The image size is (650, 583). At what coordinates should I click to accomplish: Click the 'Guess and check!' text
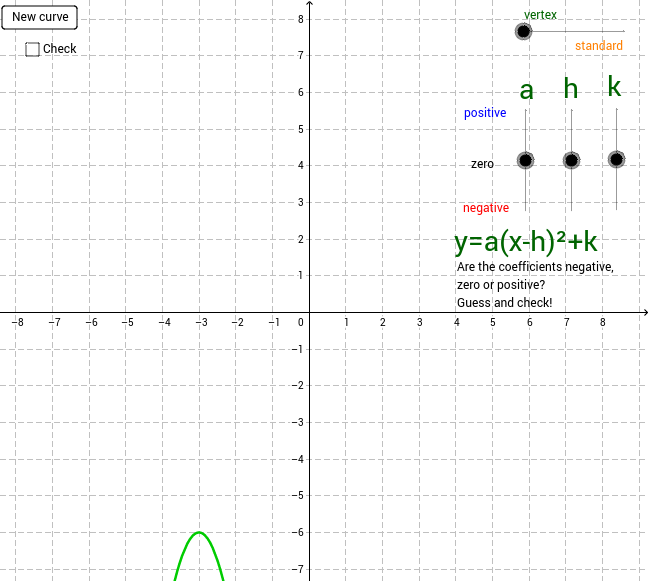click(504, 303)
